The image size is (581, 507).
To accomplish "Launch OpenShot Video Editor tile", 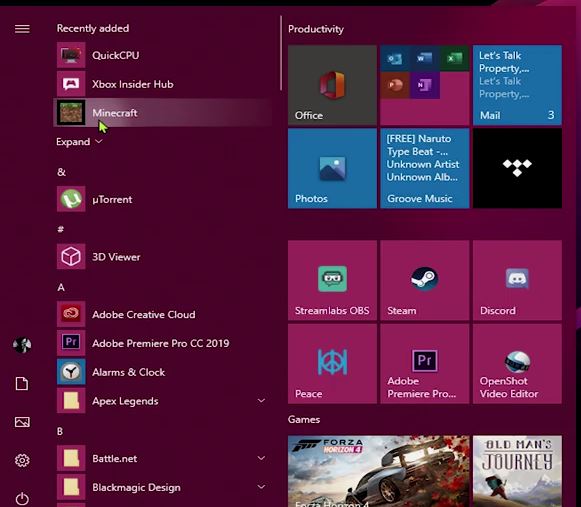I will point(517,364).
